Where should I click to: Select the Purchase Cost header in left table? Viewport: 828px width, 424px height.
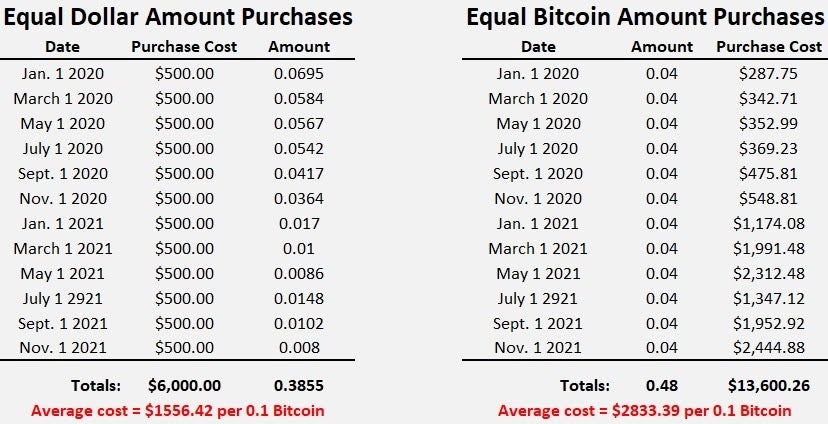pyautogui.click(x=184, y=47)
